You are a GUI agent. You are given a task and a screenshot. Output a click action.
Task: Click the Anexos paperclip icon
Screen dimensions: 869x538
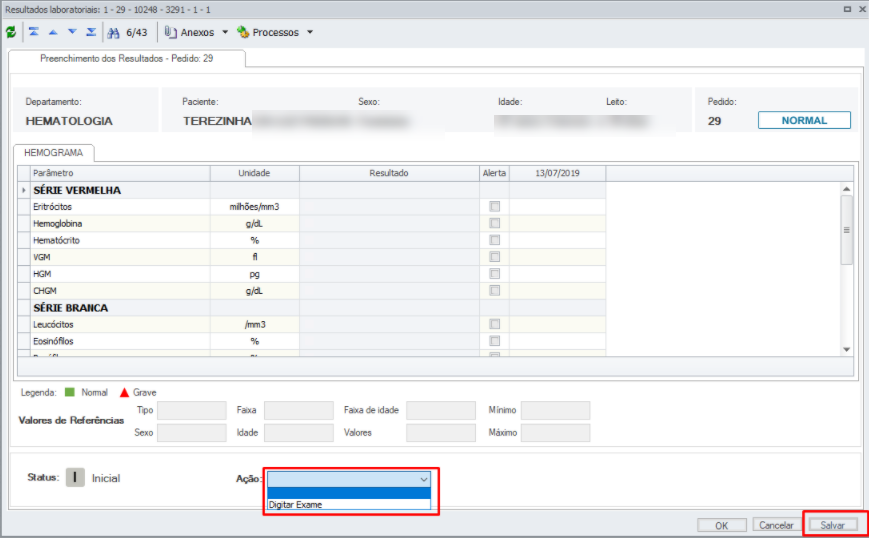click(171, 32)
